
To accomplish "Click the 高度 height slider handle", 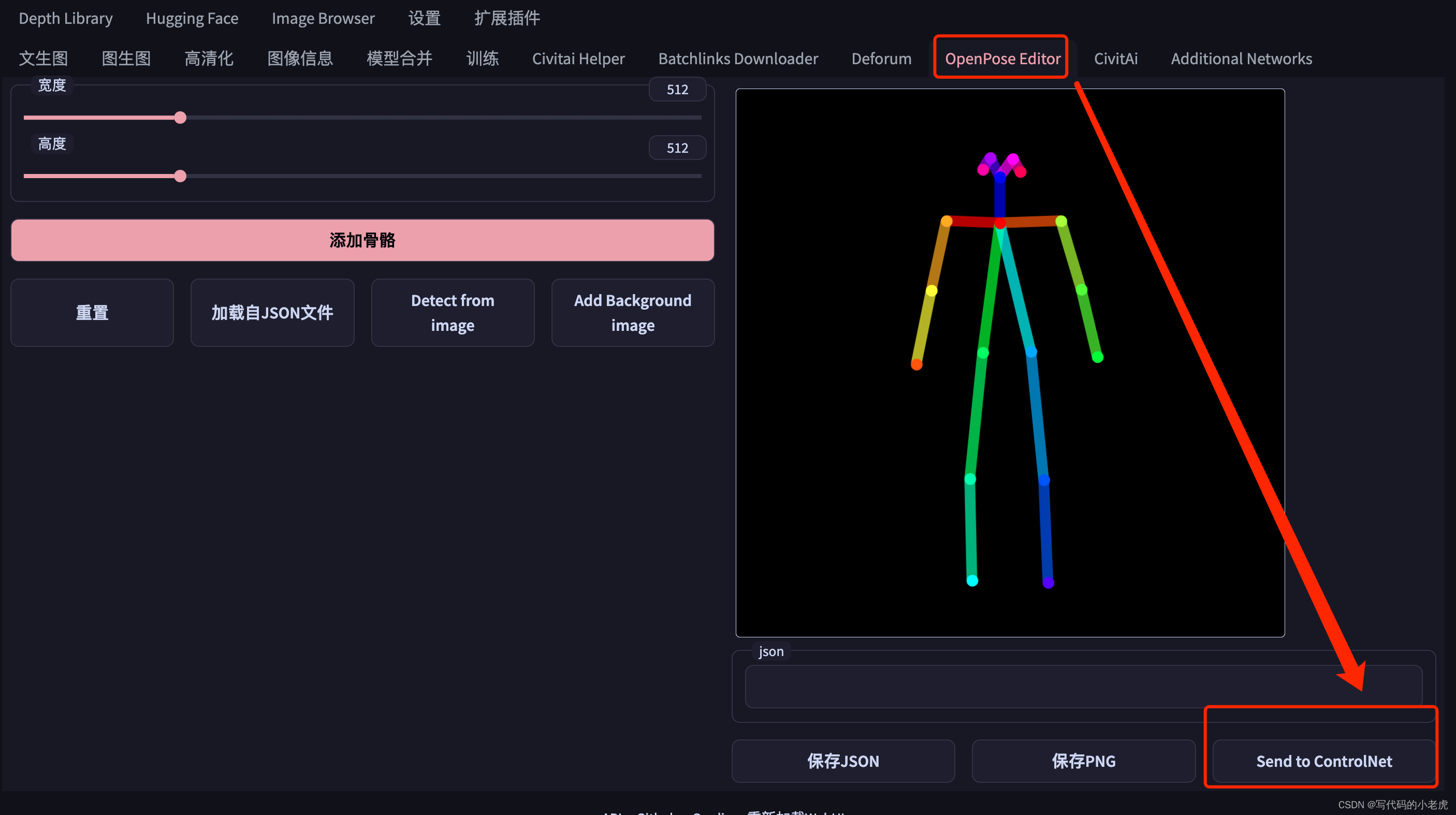I will (180, 177).
